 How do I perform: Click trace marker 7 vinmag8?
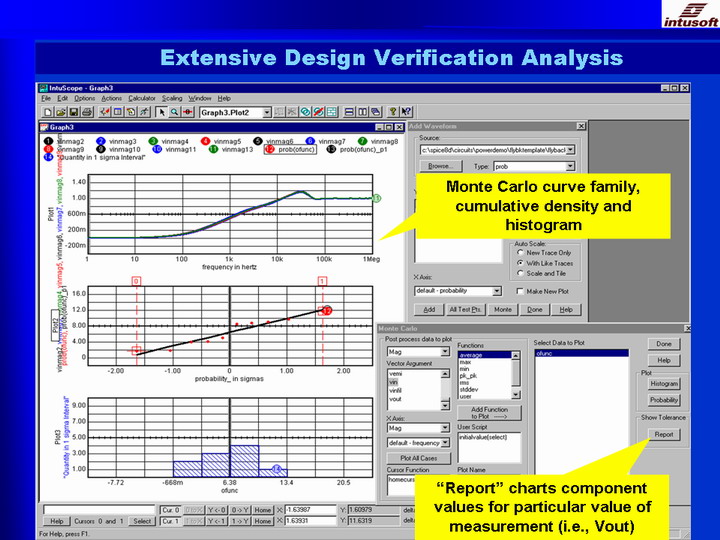(363, 141)
